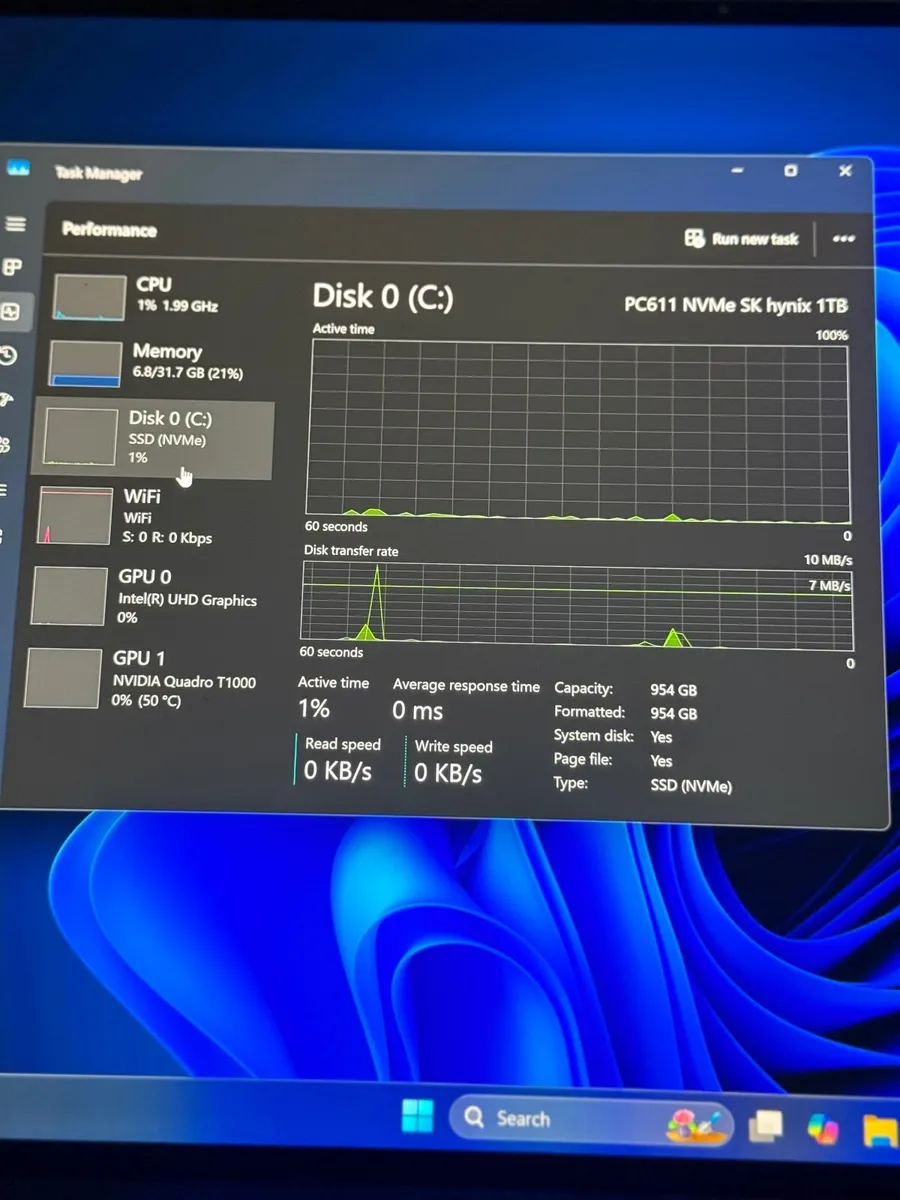This screenshot has width=900, height=1200.
Task: Go to the Processes page icon
Action: coord(13,267)
